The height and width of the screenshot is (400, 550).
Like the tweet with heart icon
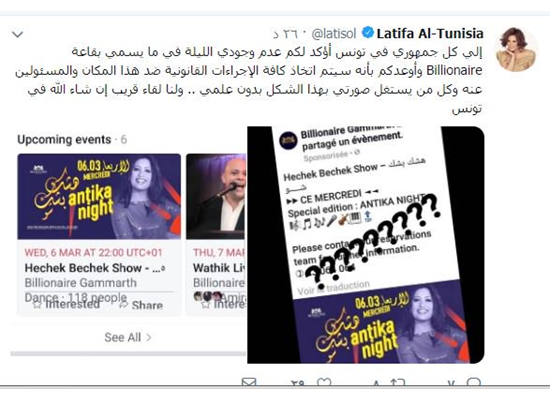(x=324, y=382)
